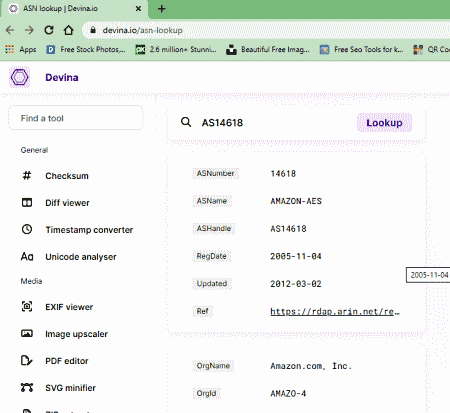Select the ASHandle value AS14618
The image size is (450, 413).
(288, 229)
